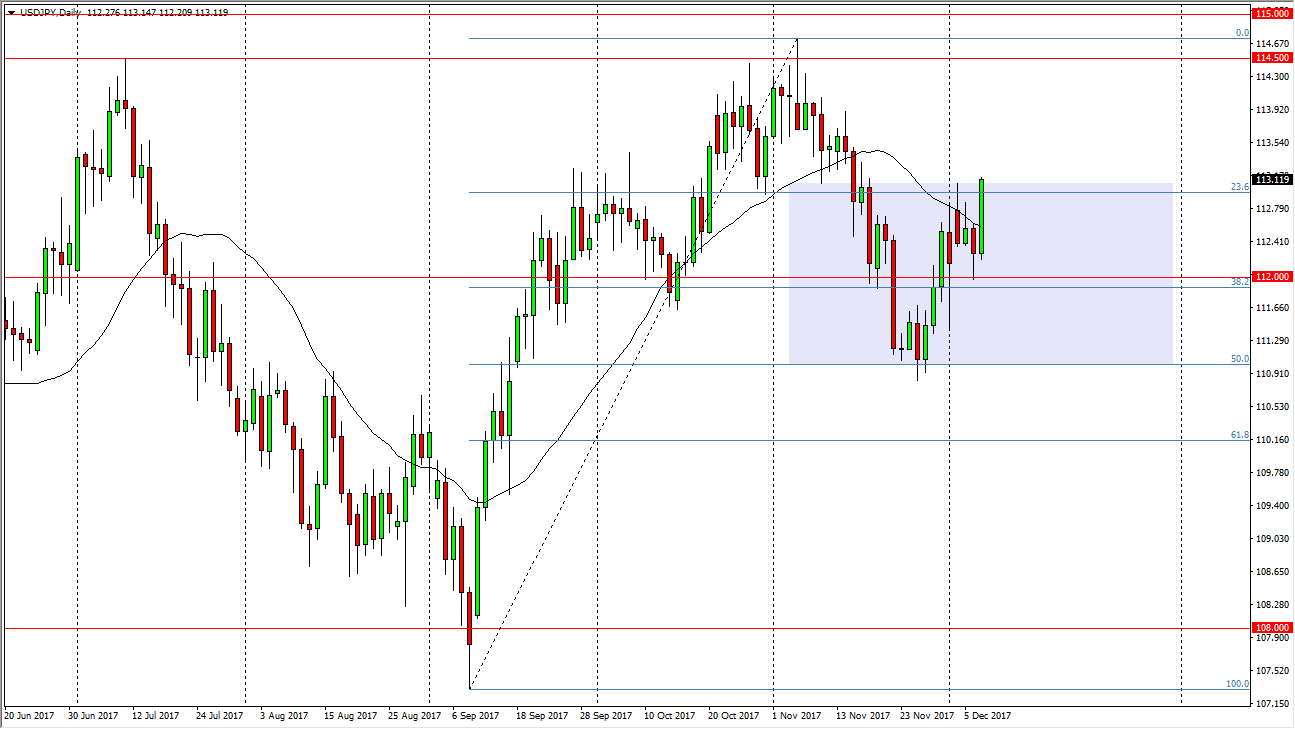Viewport: 1295px width, 729px height.
Task: Select the 108.000 red price label
Action: [1271, 628]
